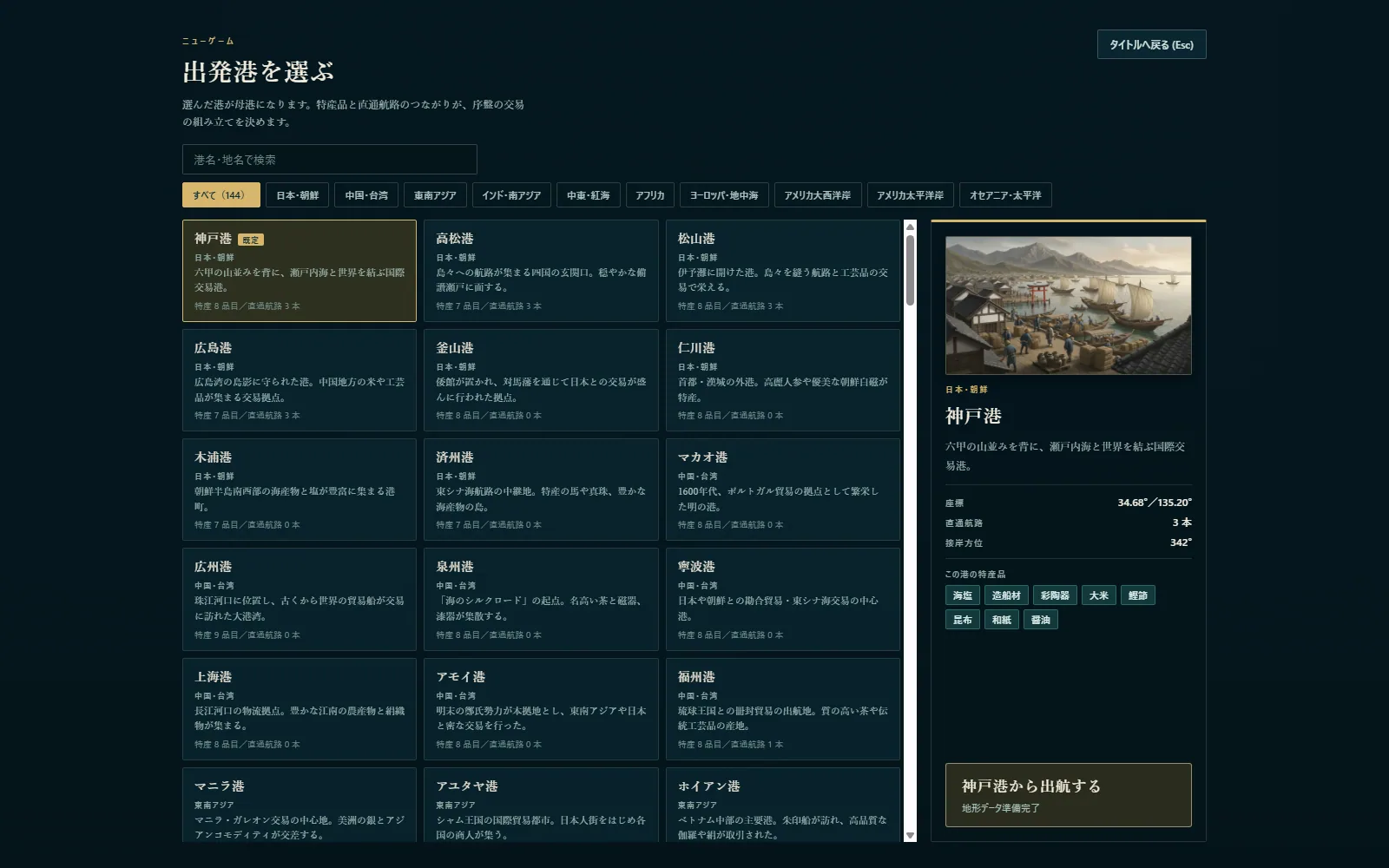Filter by オセアニア・太平洋 region
Viewport: 1389px width, 868px height.
point(1005,195)
